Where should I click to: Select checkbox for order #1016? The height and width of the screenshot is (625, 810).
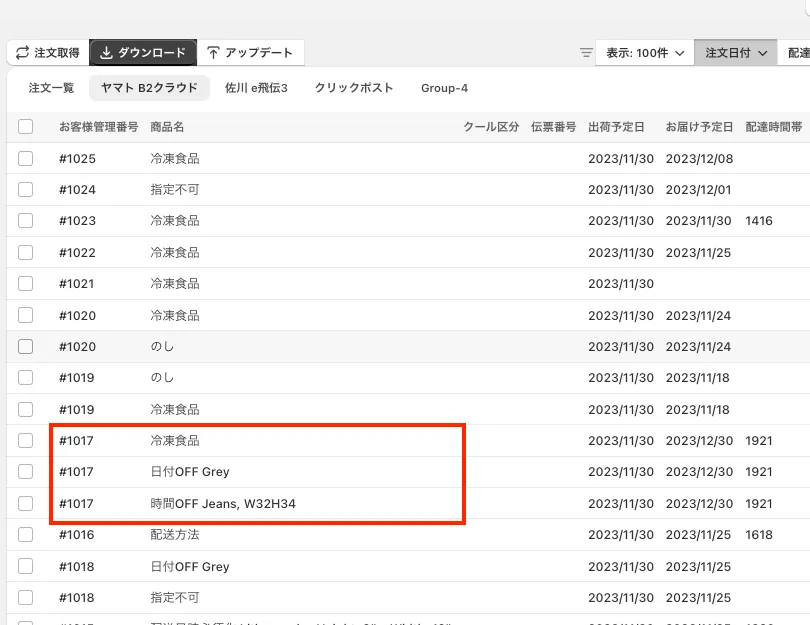tap(26, 535)
